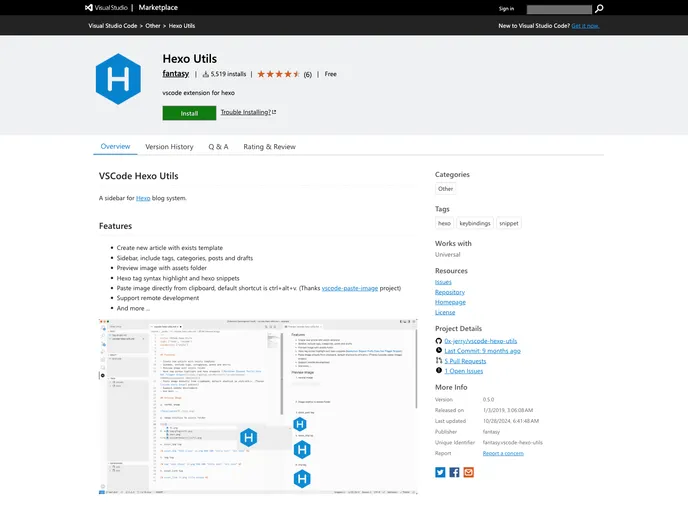The width and height of the screenshot is (688, 512).
Task: Open the Hexo link in description
Action: coord(143,198)
